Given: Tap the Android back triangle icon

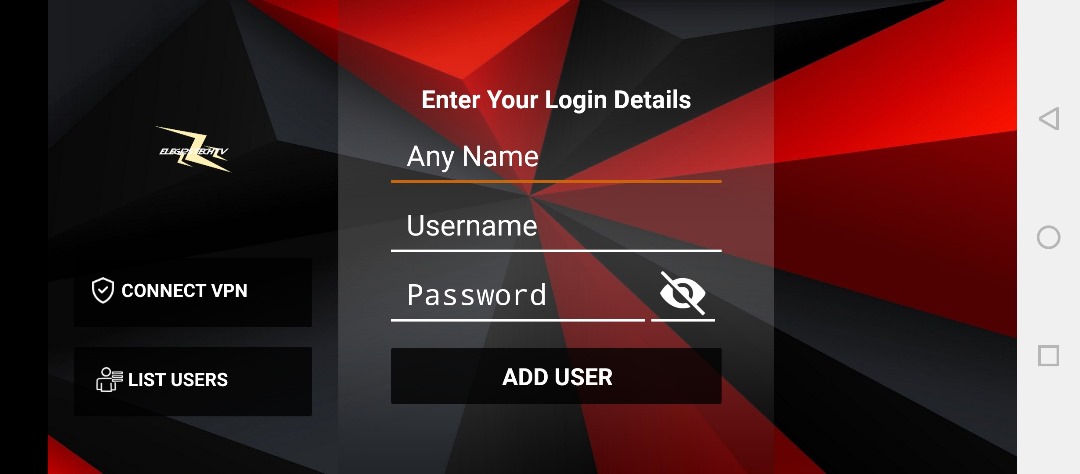Looking at the screenshot, I should 1048,118.
